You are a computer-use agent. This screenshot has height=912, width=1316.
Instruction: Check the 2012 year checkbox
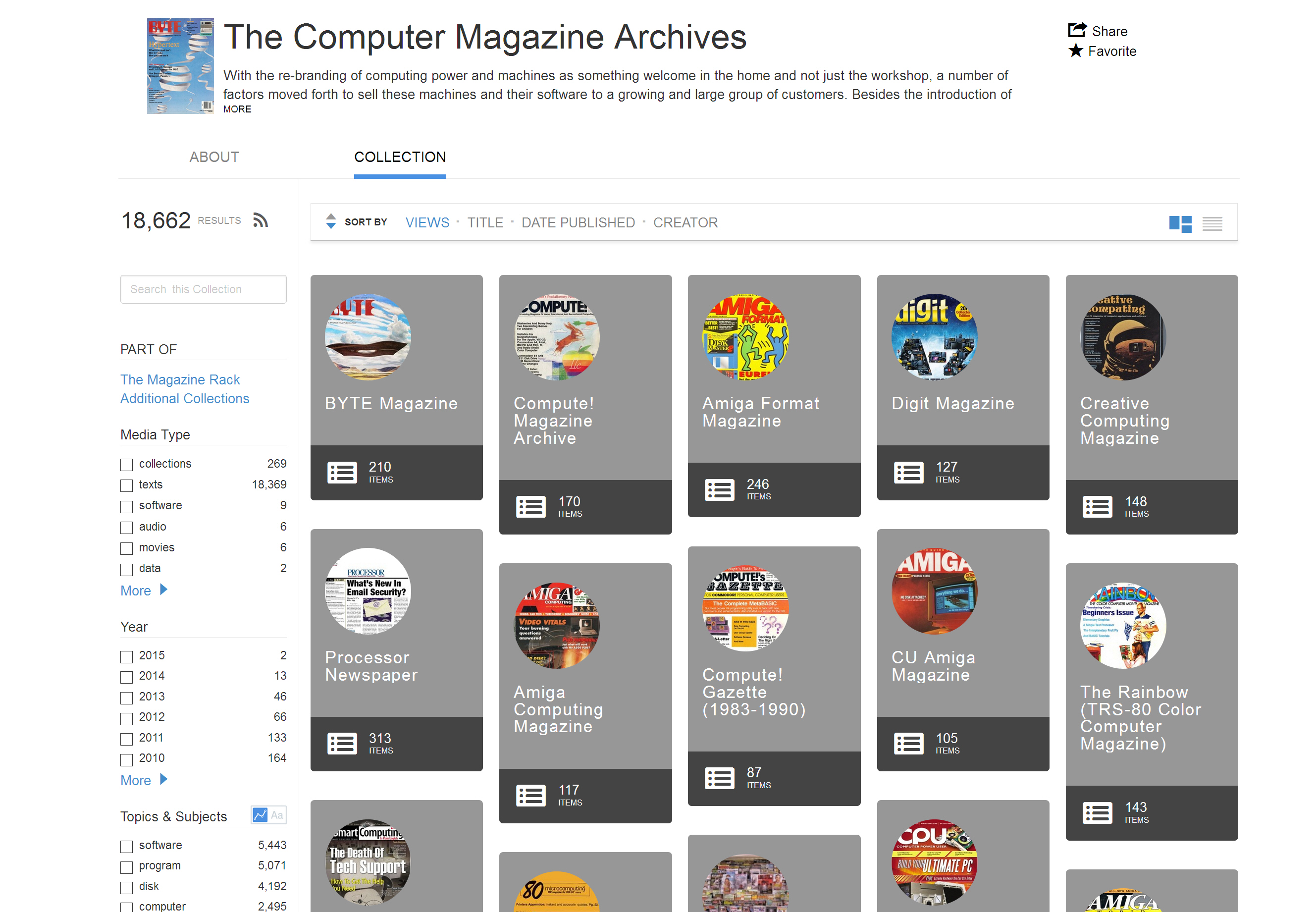pos(126,718)
